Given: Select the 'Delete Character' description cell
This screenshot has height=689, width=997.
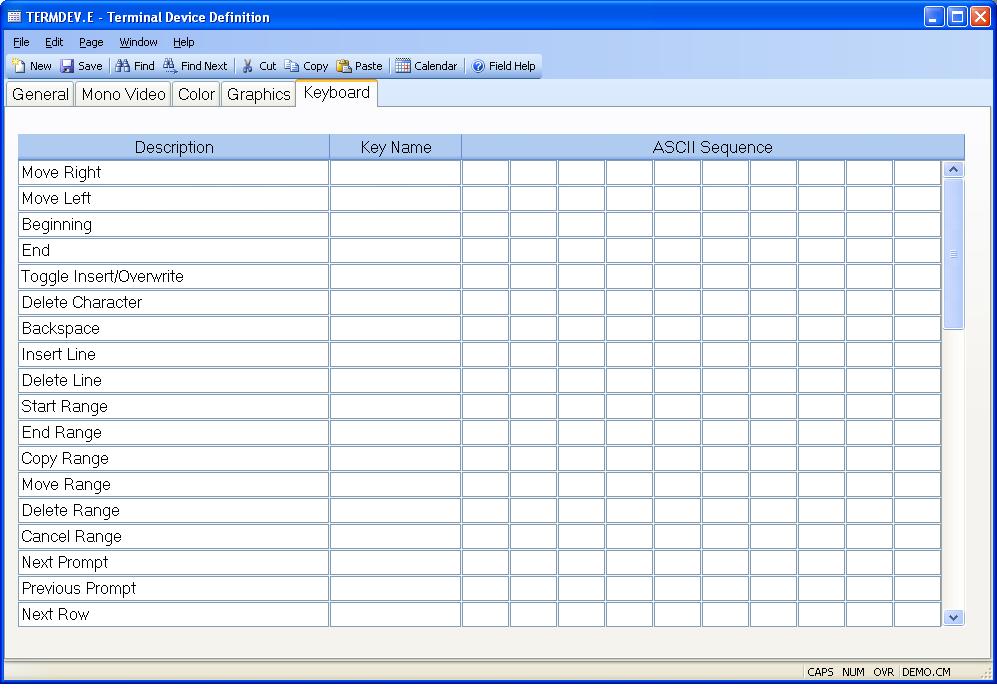Looking at the screenshot, I should pos(174,303).
